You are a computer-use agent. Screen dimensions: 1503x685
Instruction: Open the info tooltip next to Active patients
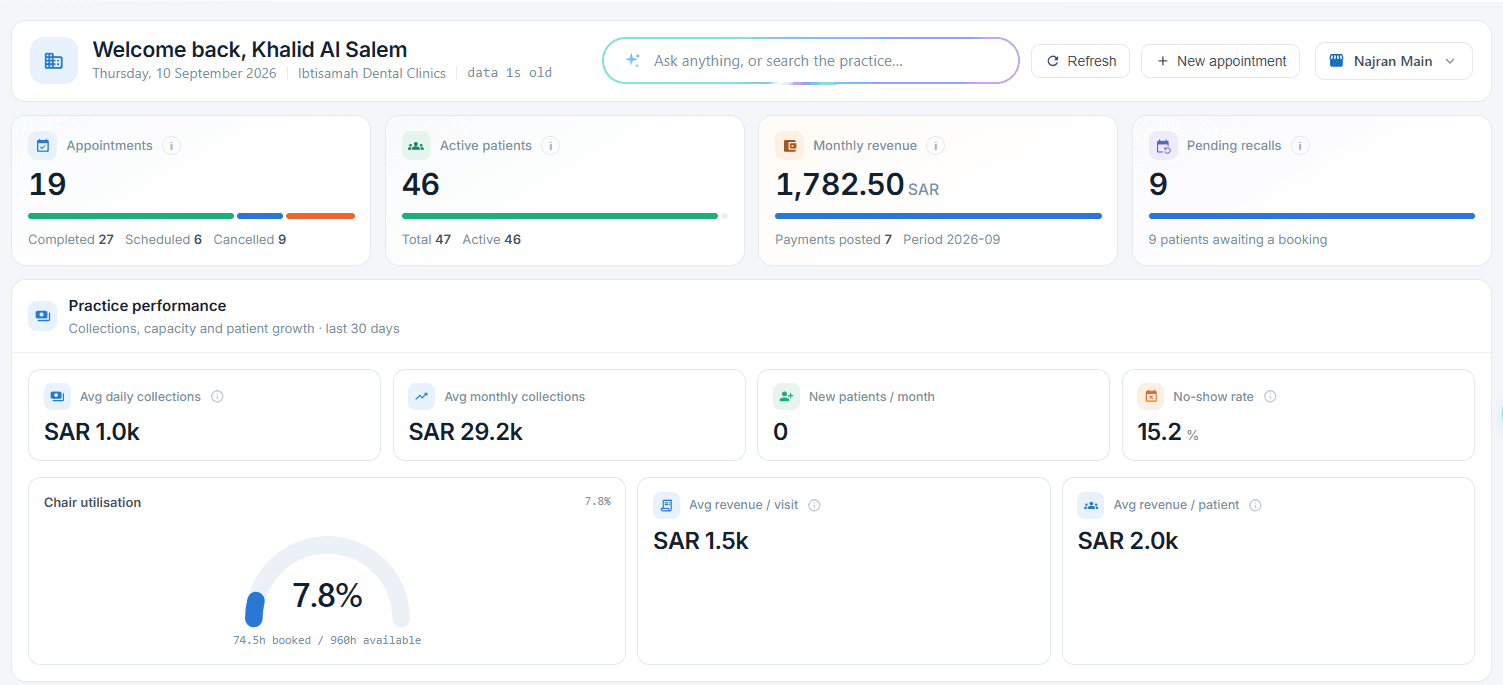point(550,146)
